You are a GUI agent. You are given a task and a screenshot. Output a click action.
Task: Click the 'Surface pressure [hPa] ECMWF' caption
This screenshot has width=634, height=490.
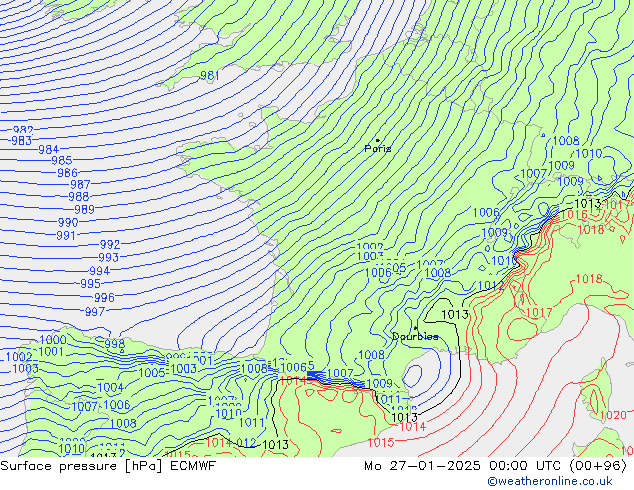[x=108, y=466]
